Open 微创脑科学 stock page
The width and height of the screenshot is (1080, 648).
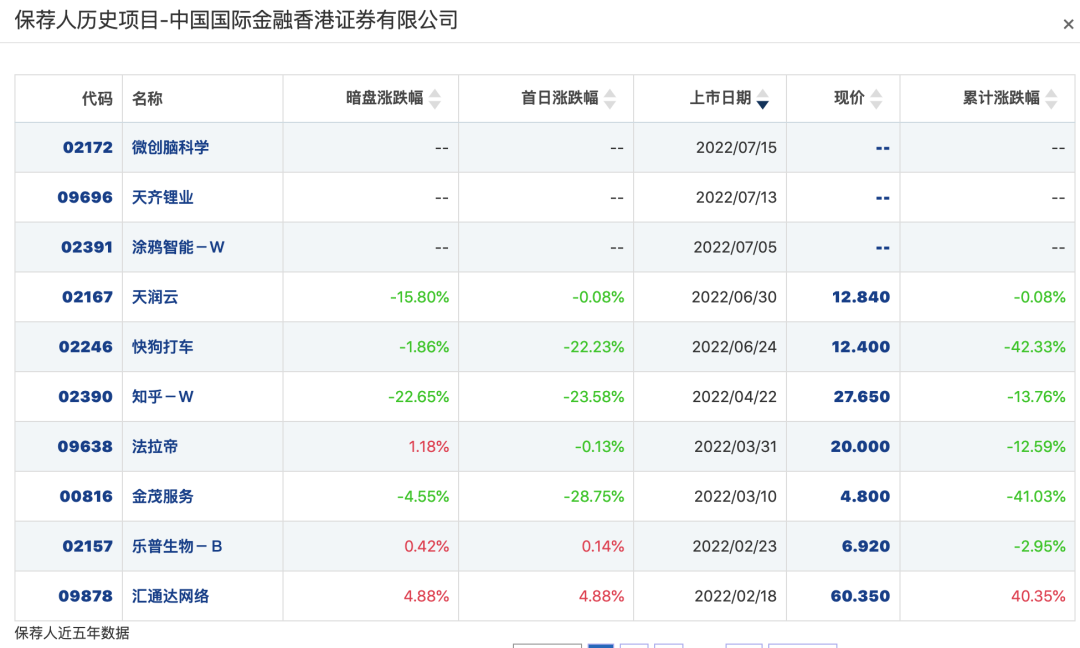(170, 147)
